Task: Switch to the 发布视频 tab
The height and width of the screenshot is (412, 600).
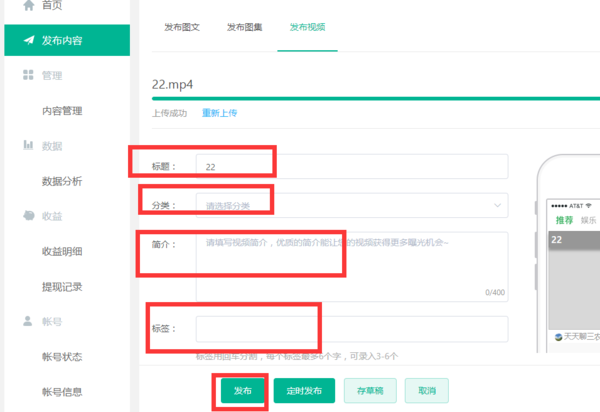Action: pyautogui.click(x=307, y=27)
